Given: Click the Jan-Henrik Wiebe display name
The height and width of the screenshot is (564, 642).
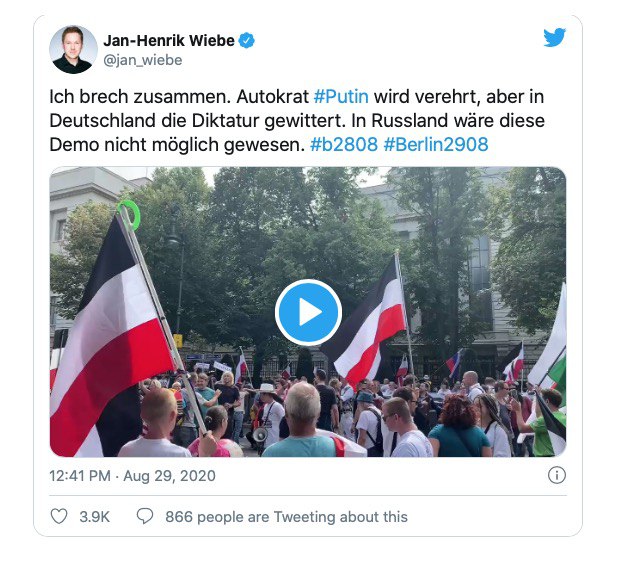Looking at the screenshot, I should (169, 41).
